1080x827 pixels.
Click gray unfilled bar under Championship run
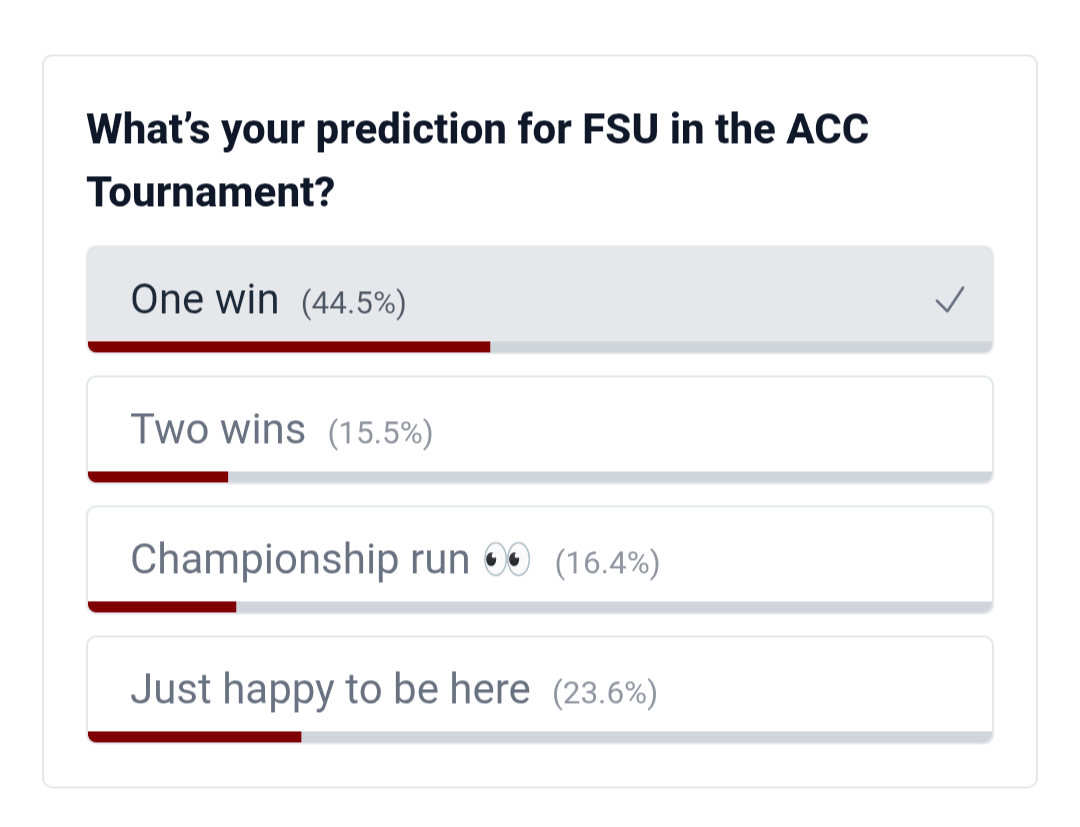[x=614, y=607]
